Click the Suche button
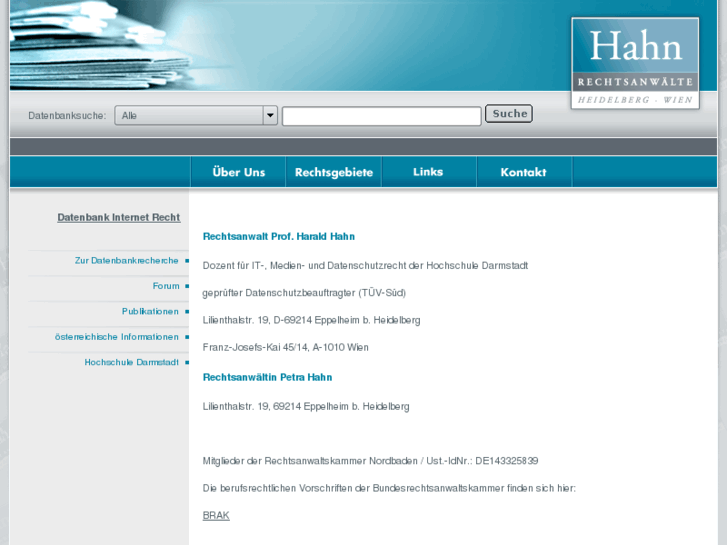Screen dimensions: 727x545 click(x=509, y=114)
